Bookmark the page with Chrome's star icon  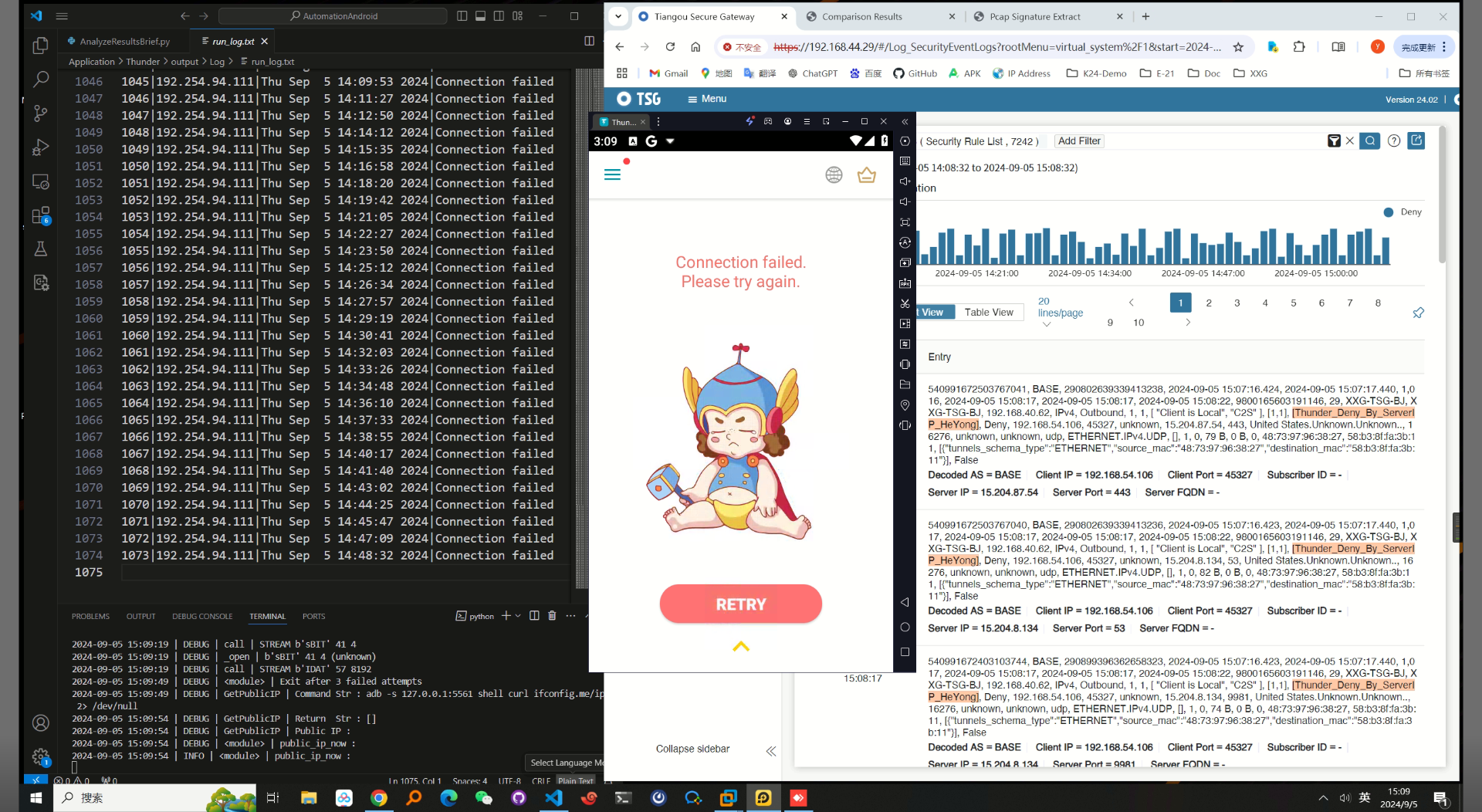[x=1239, y=47]
